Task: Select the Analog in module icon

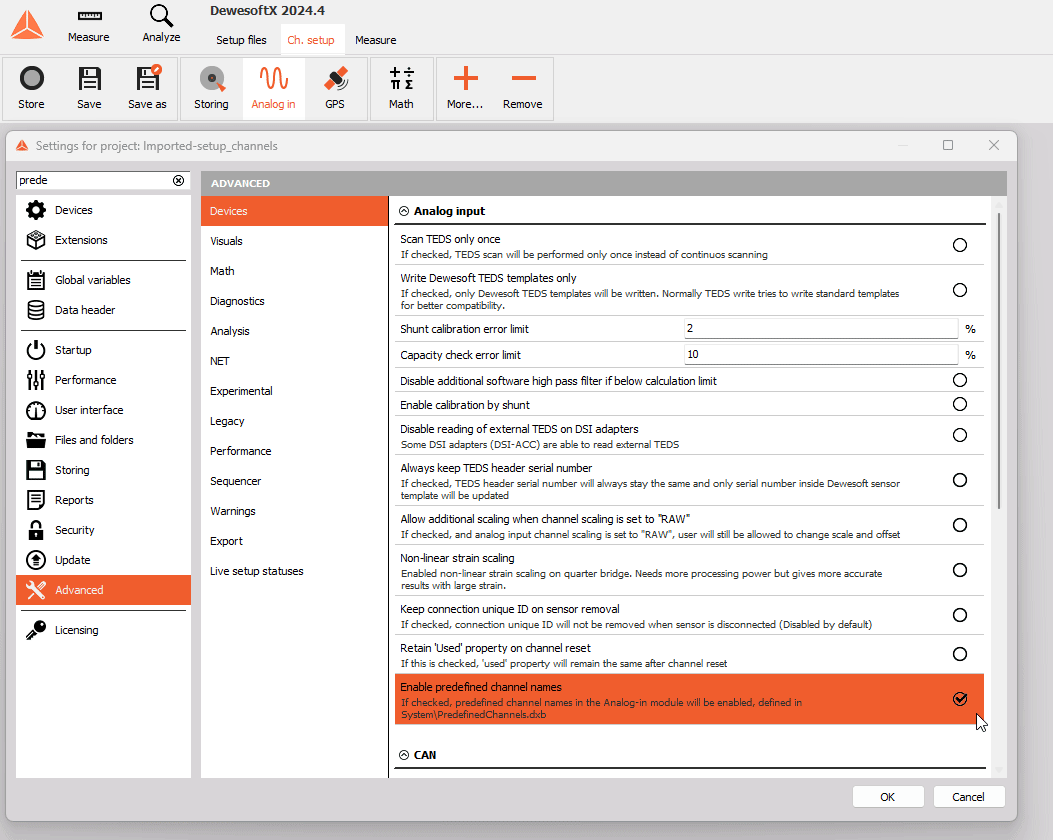Action: (x=273, y=79)
